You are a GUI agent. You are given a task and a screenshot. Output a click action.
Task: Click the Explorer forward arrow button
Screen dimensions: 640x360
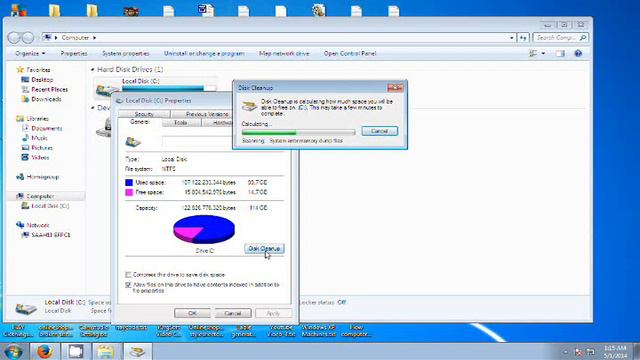click(x=28, y=38)
